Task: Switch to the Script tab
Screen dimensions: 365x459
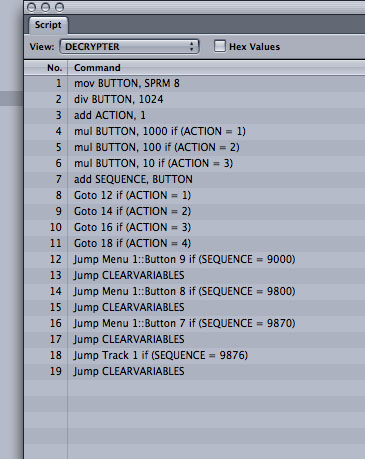Action: click(48, 25)
